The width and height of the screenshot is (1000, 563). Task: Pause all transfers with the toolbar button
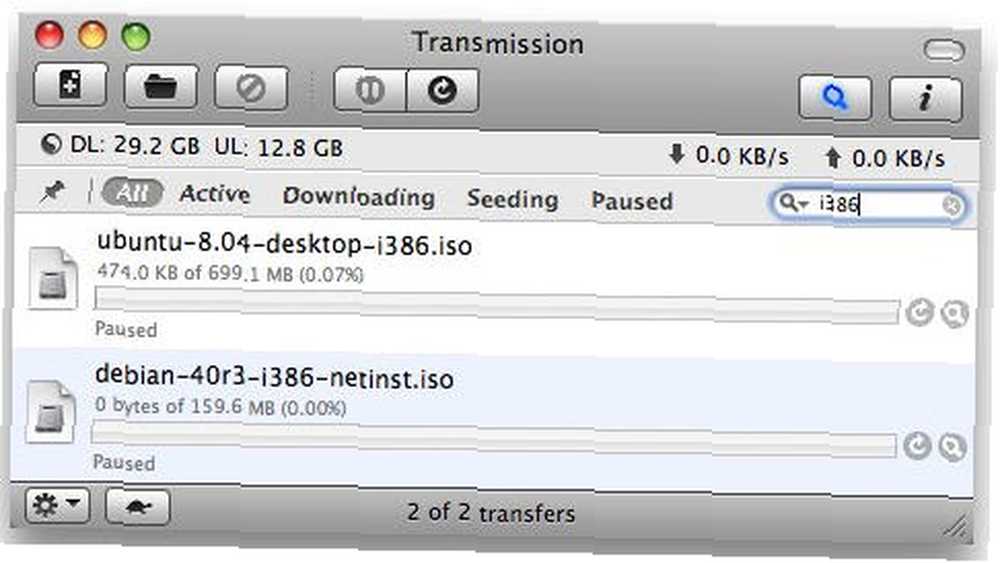370,90
